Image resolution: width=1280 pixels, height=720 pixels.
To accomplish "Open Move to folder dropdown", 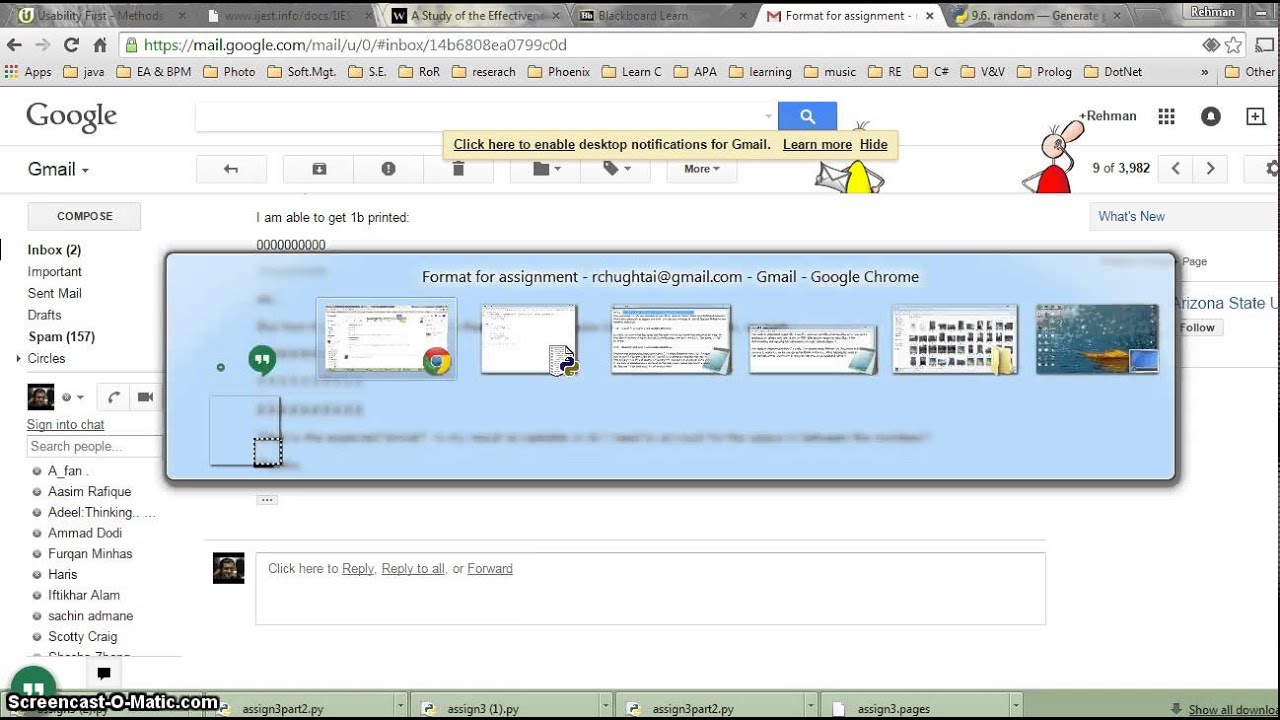I will 546,169.
